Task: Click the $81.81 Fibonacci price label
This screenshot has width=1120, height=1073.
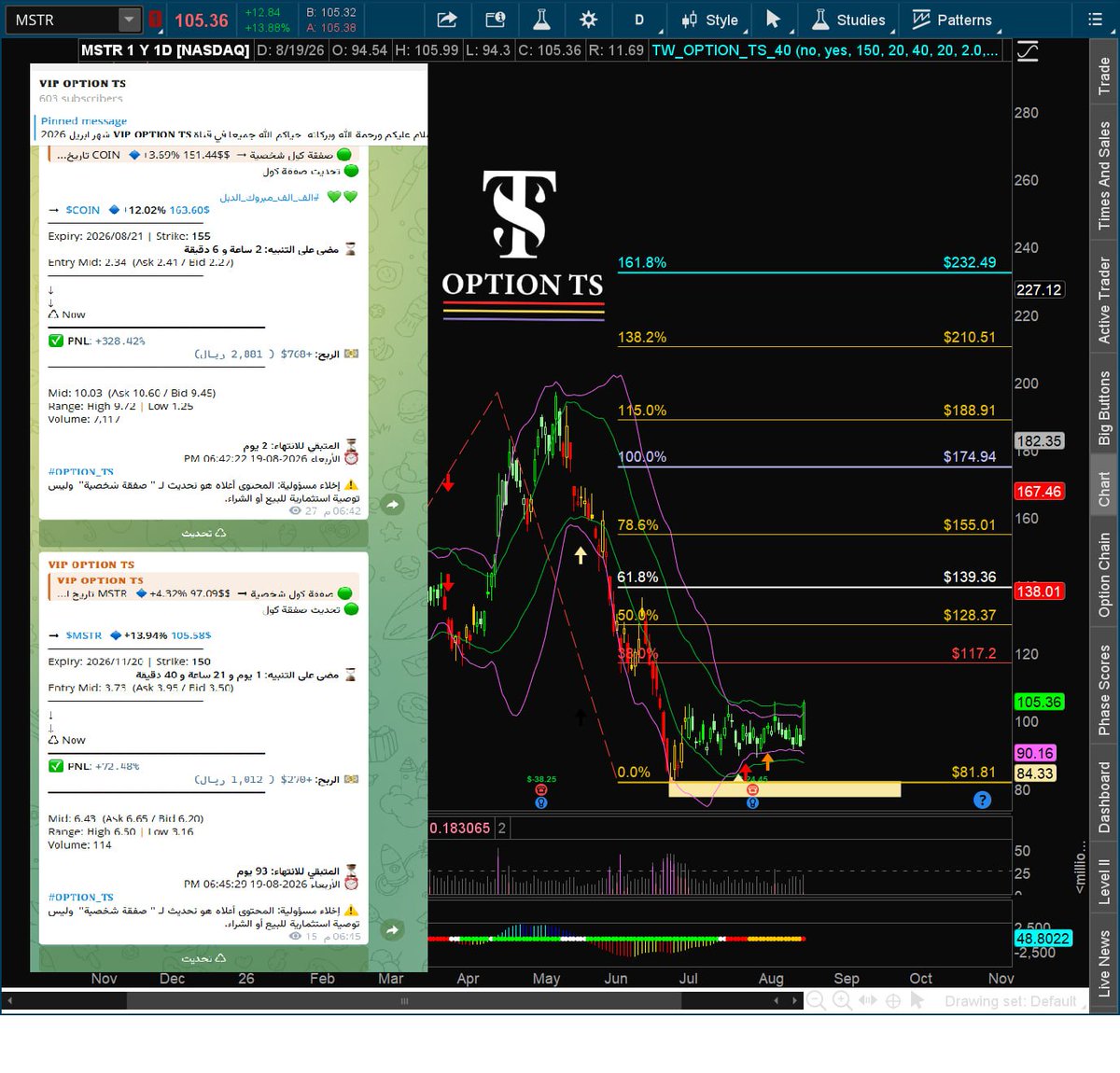Action: [973, 772]
